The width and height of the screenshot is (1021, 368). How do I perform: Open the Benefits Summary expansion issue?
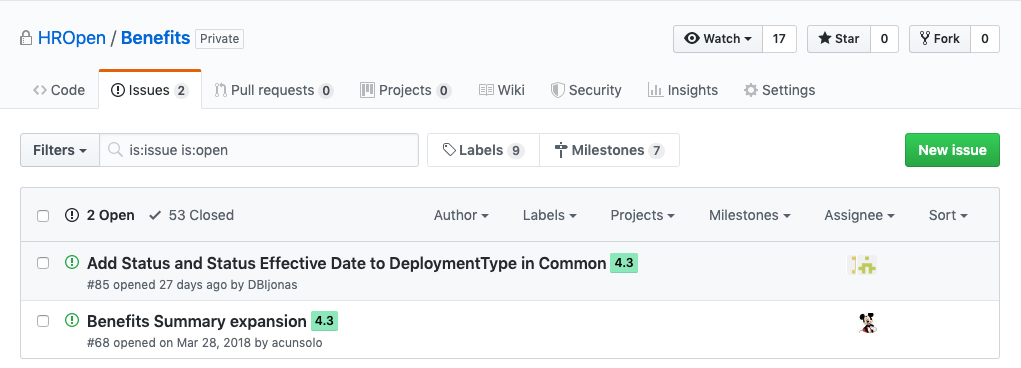coord(197,321)
